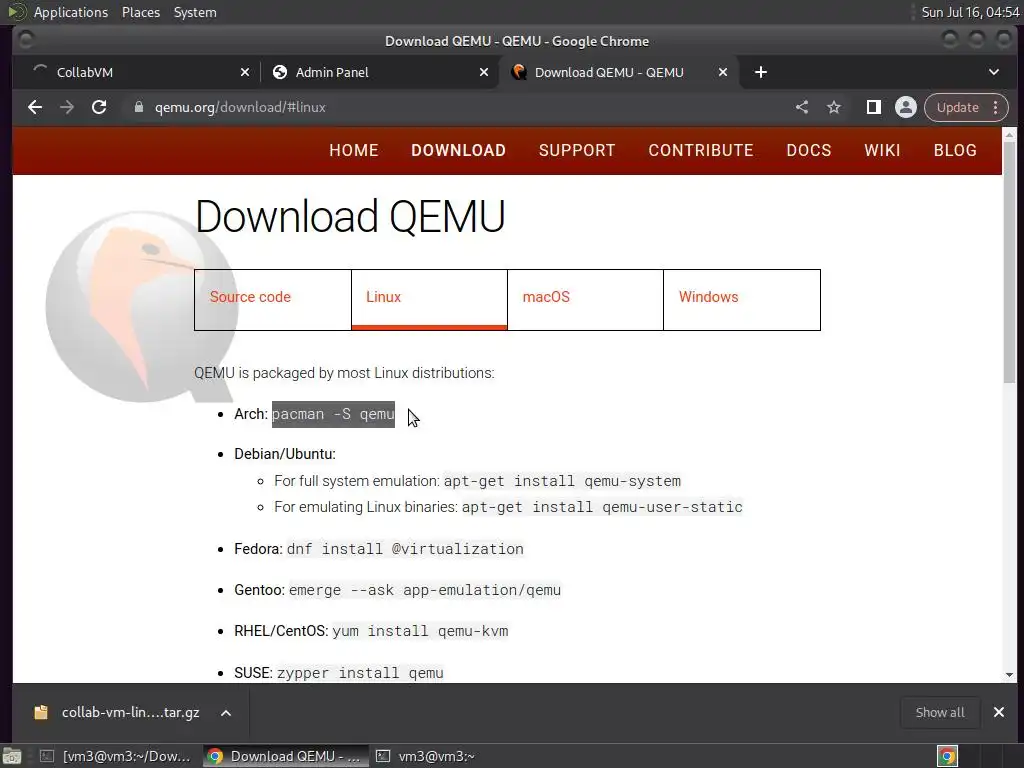The image size is (1024, 768).
Task: Close the Download QEMU tab
Action: (x=723, y=72)
